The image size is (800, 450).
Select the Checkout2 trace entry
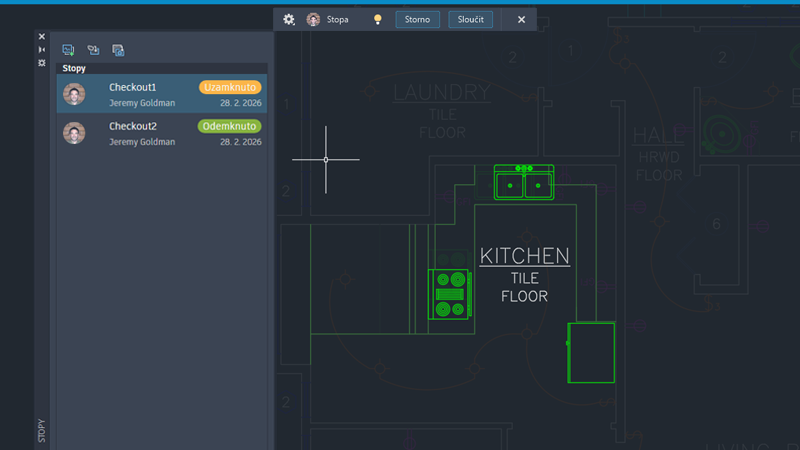coord(150,133)
